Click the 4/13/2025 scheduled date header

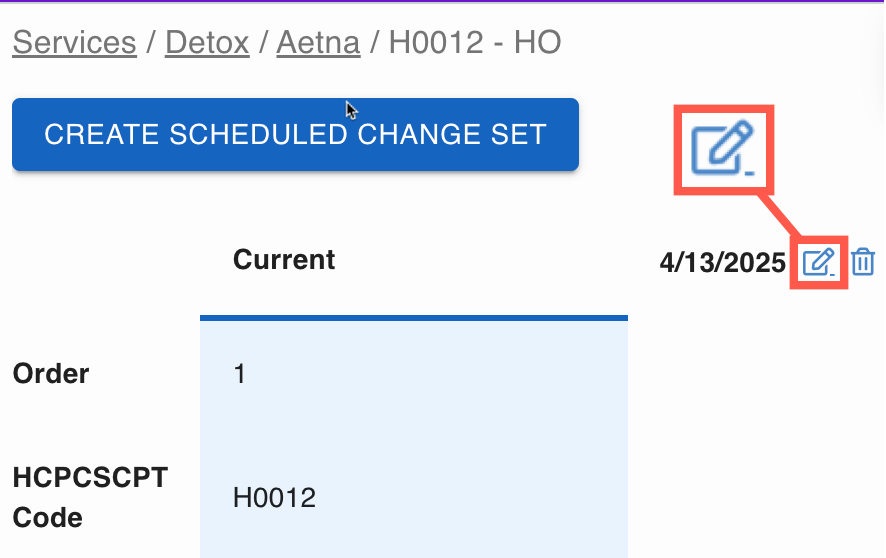click(x=723, y=263)
